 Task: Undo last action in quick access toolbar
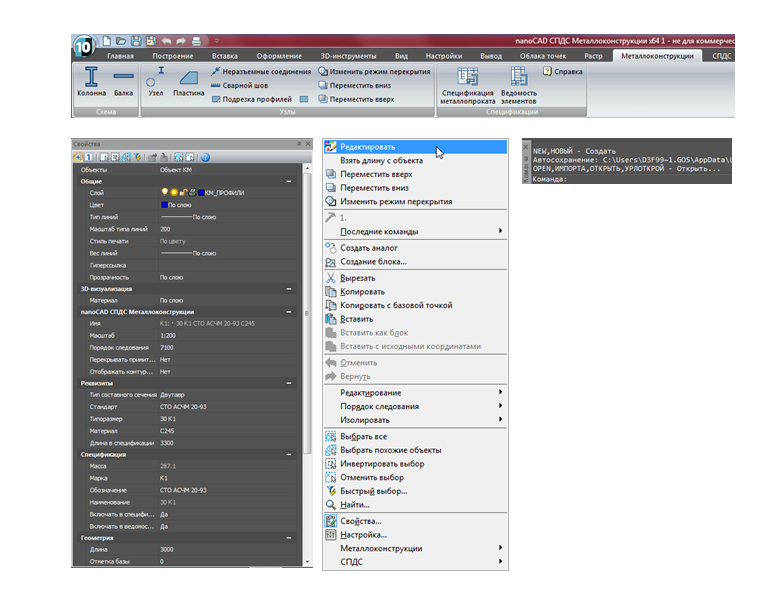coord(166,41)
